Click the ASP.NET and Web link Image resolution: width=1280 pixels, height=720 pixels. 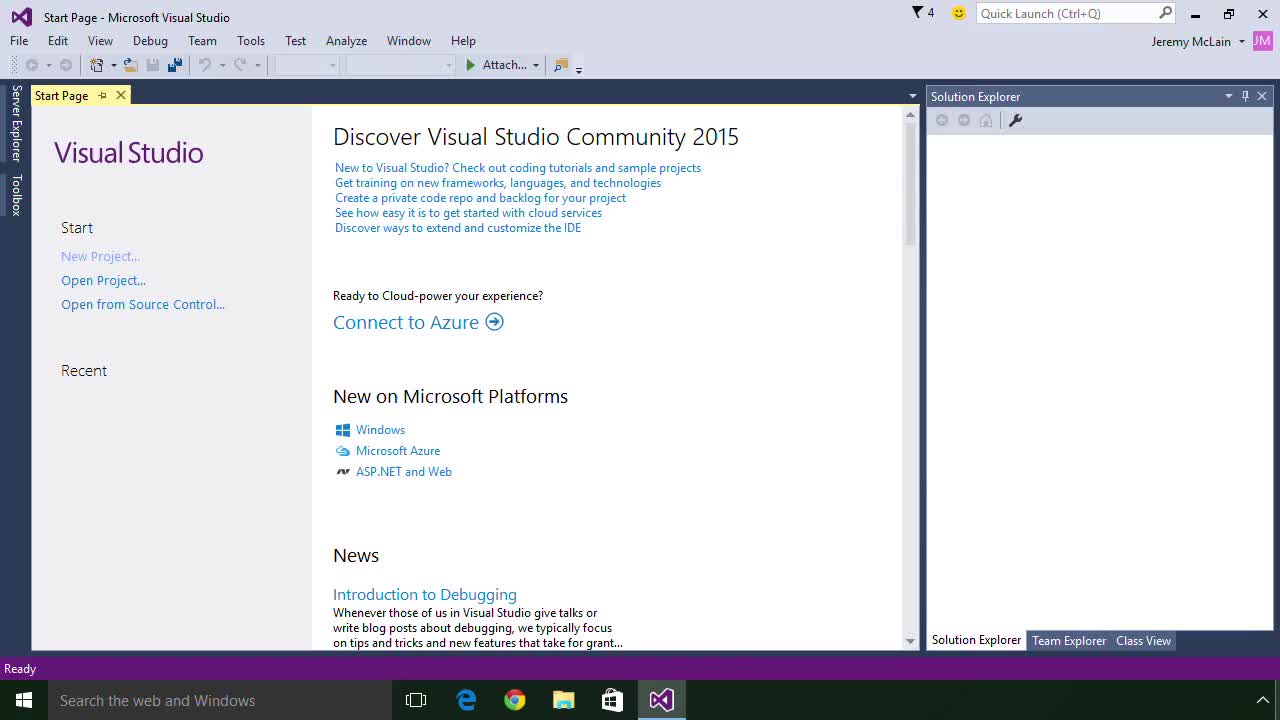coord(404,472)
